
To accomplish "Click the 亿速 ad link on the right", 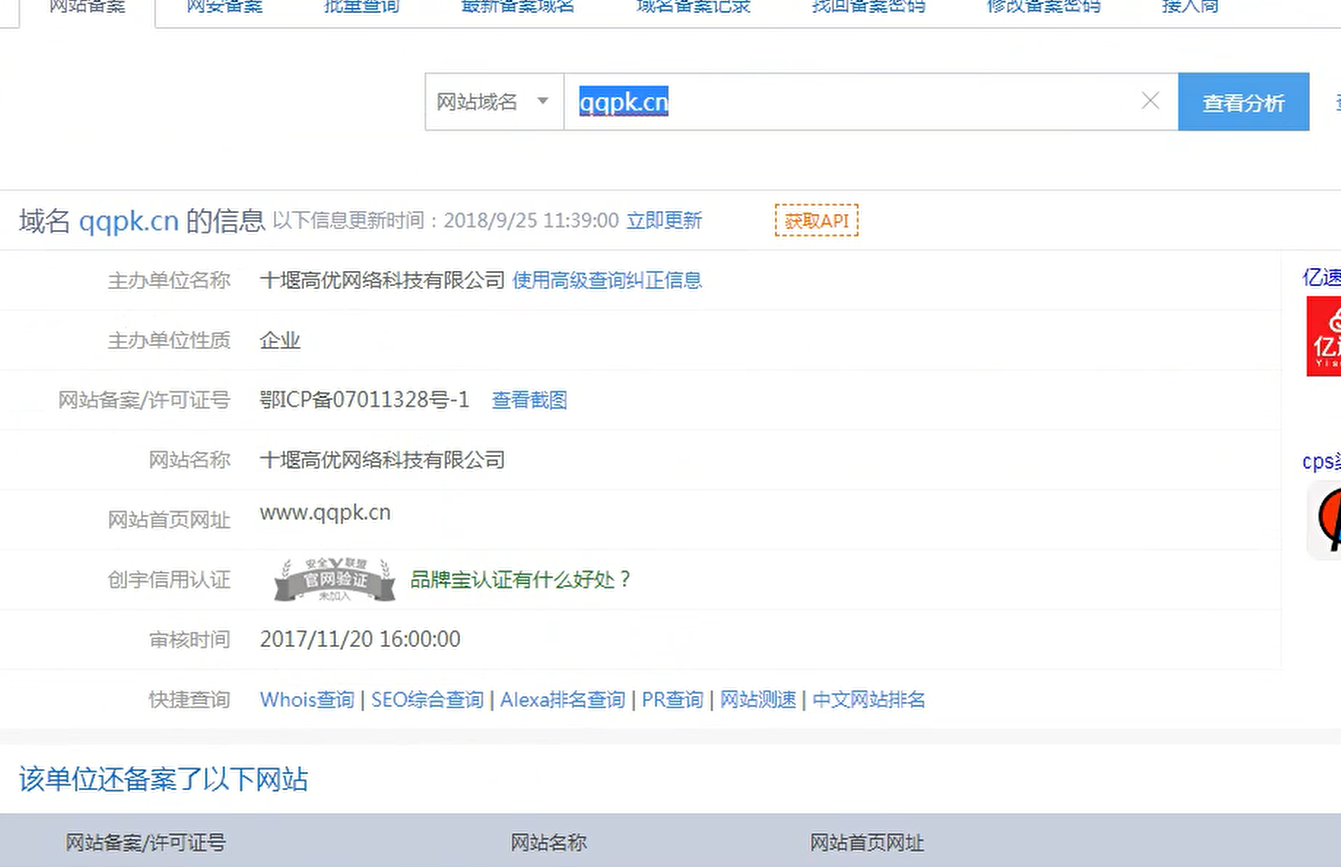I will [1322, 278].
